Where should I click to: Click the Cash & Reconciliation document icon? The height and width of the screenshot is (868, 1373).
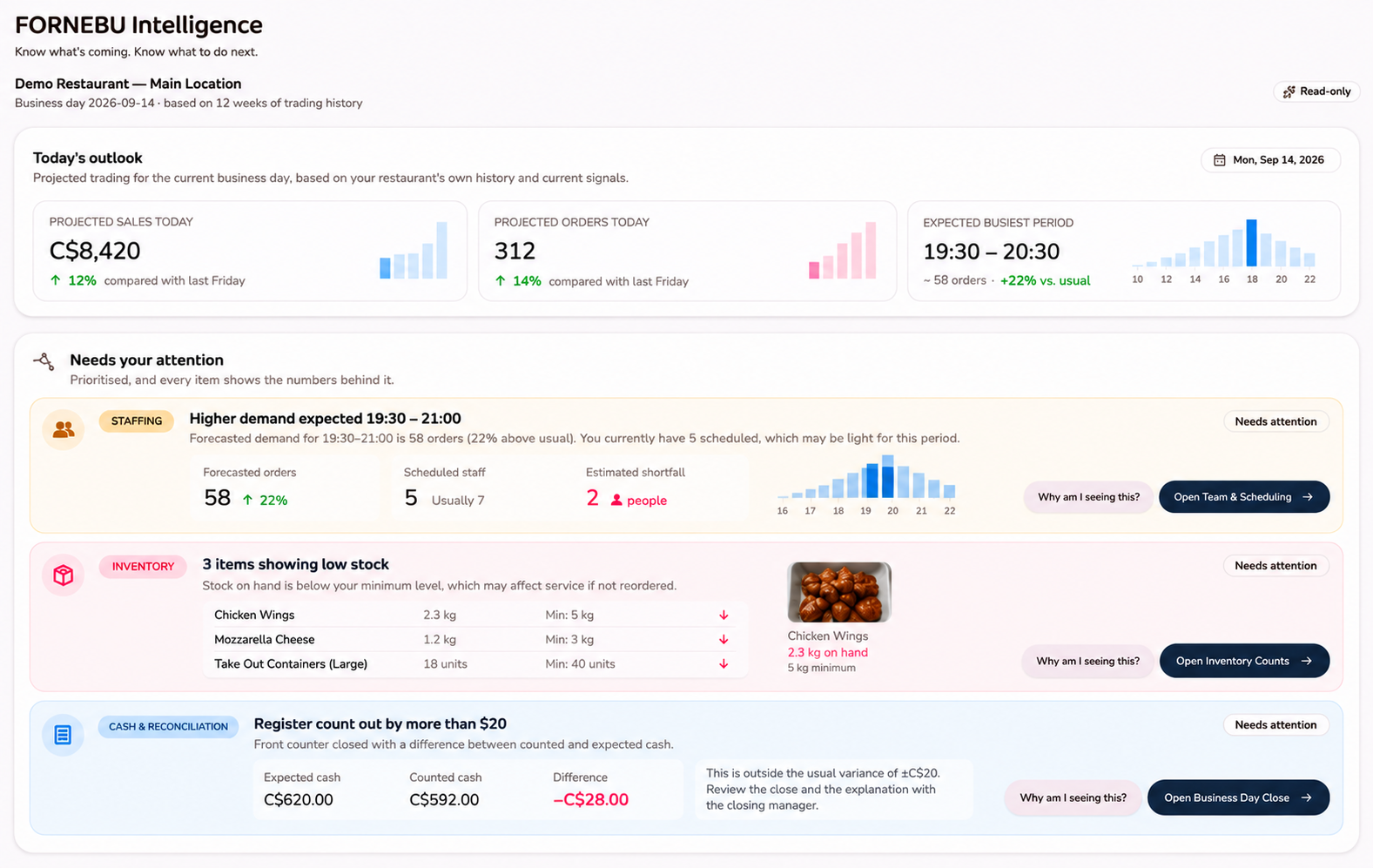coord(63,735)
